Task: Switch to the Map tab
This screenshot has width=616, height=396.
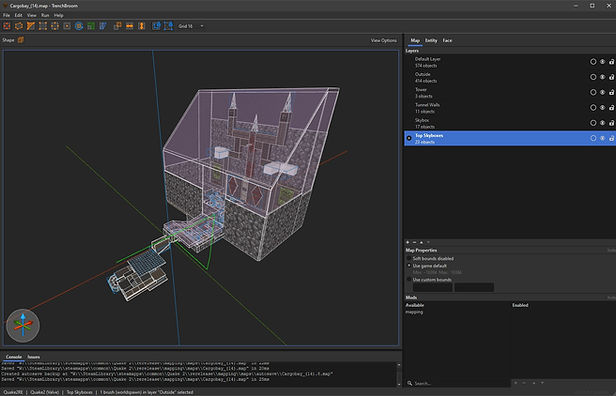Action: (415, 40)
